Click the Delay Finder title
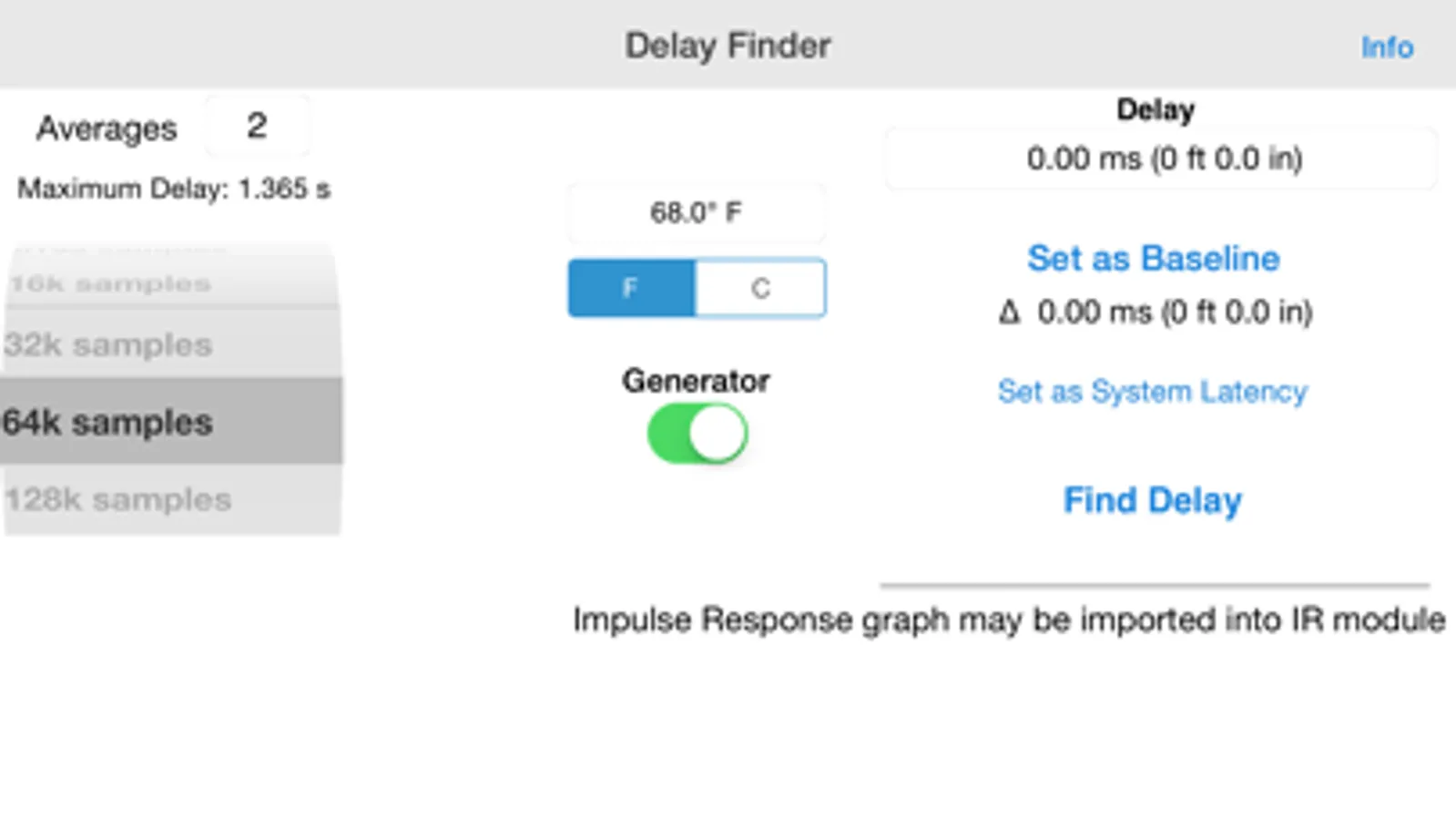The image size is (1456, 820). (x=728, y=46)
